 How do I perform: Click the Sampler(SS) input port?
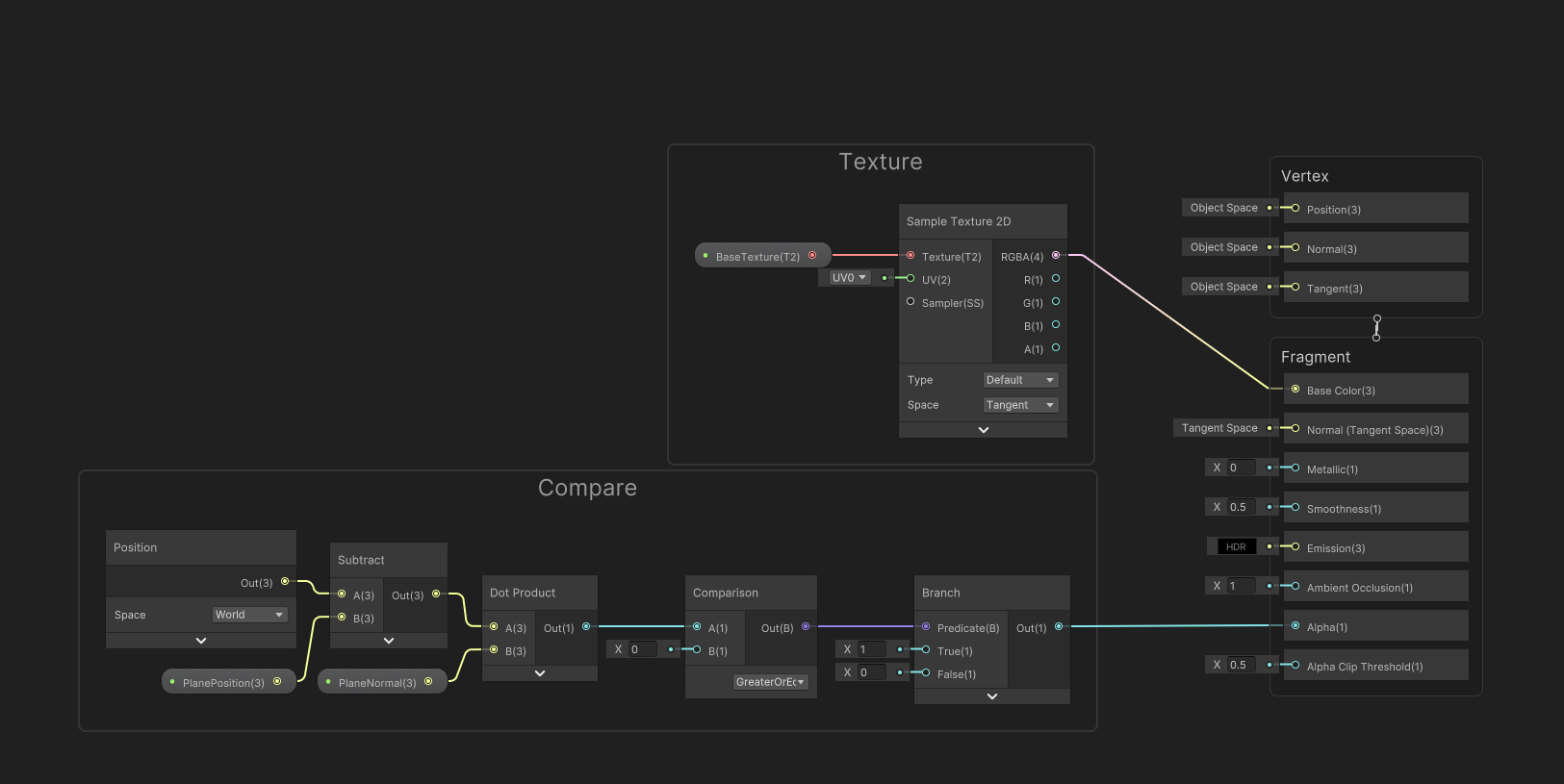coord(910,302)
